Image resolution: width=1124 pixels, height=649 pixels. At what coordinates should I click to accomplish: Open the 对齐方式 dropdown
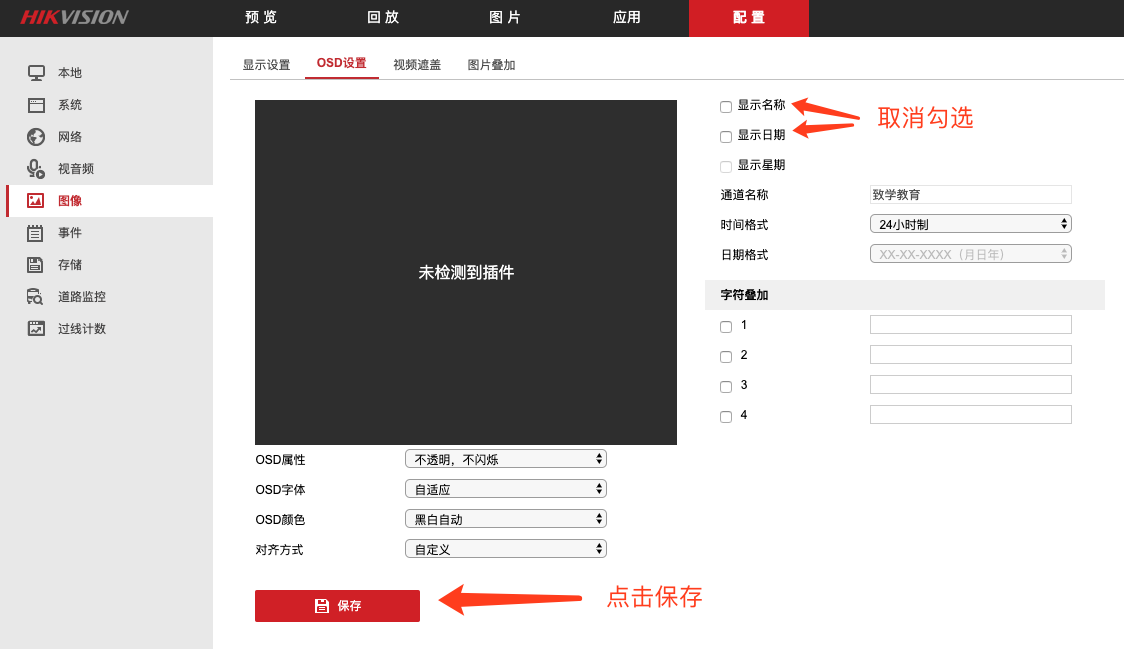pos(505,549)
